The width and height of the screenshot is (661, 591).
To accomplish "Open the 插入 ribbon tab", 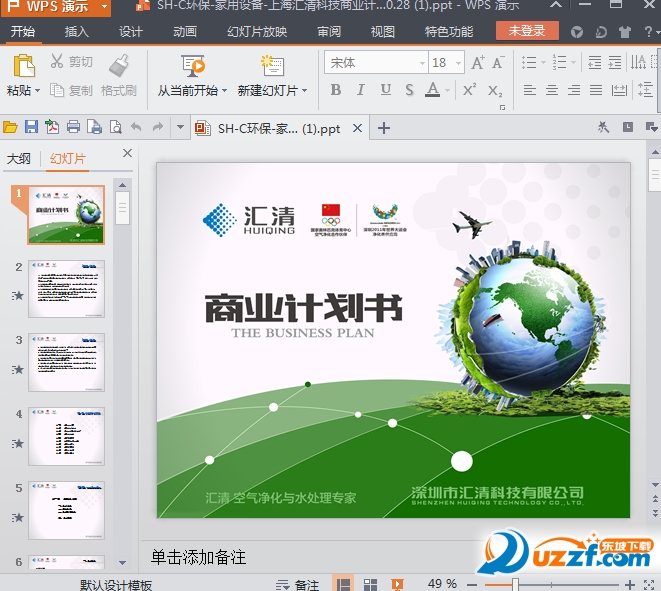I will click(x=77, y=32).
